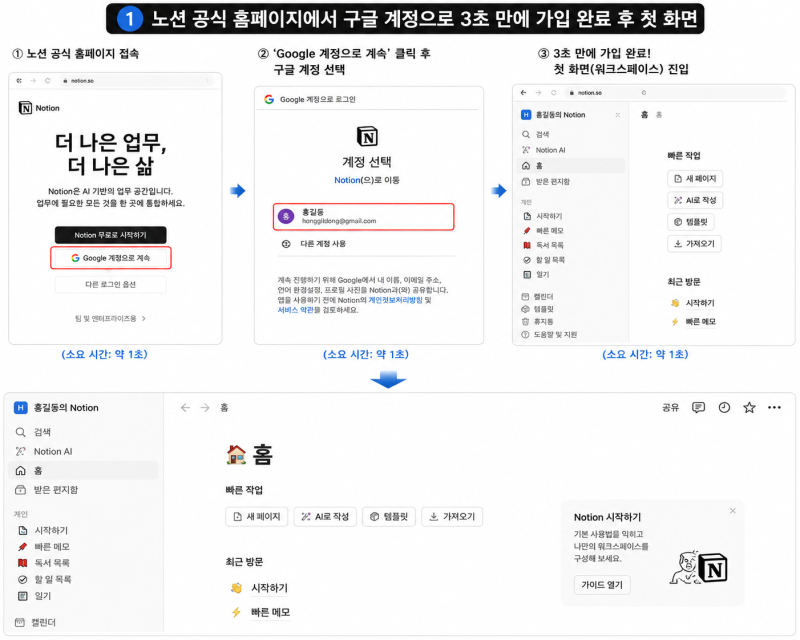Open 할 일 목록 page in the large workspace sidebar

[x=45, y=580]
